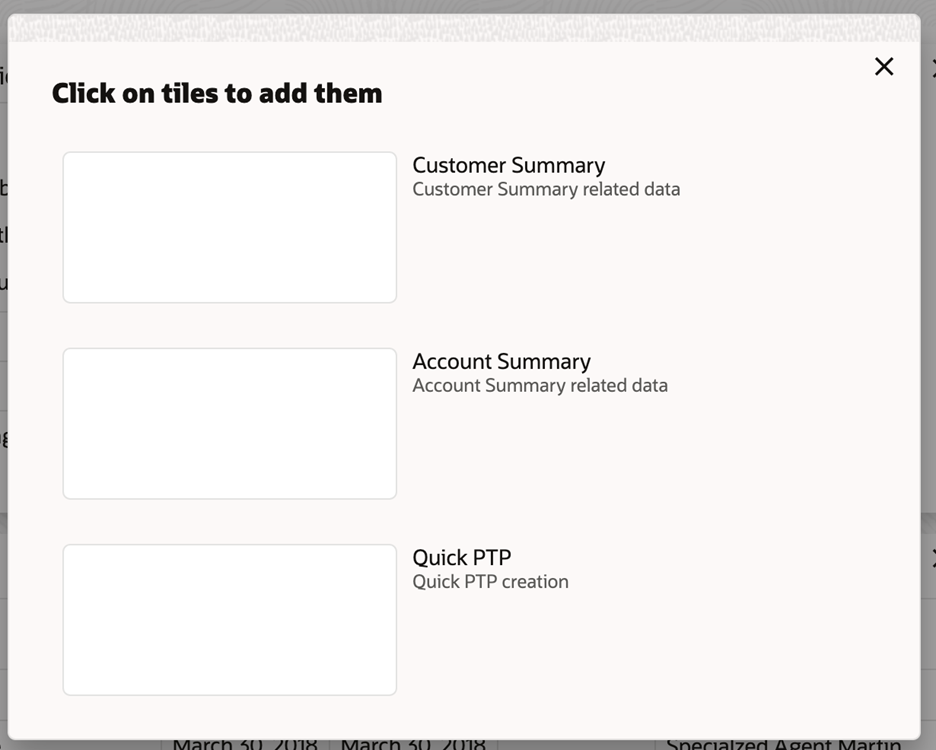
Task: Click "Customer Summary related data" description text
Action: pos(546,190)
